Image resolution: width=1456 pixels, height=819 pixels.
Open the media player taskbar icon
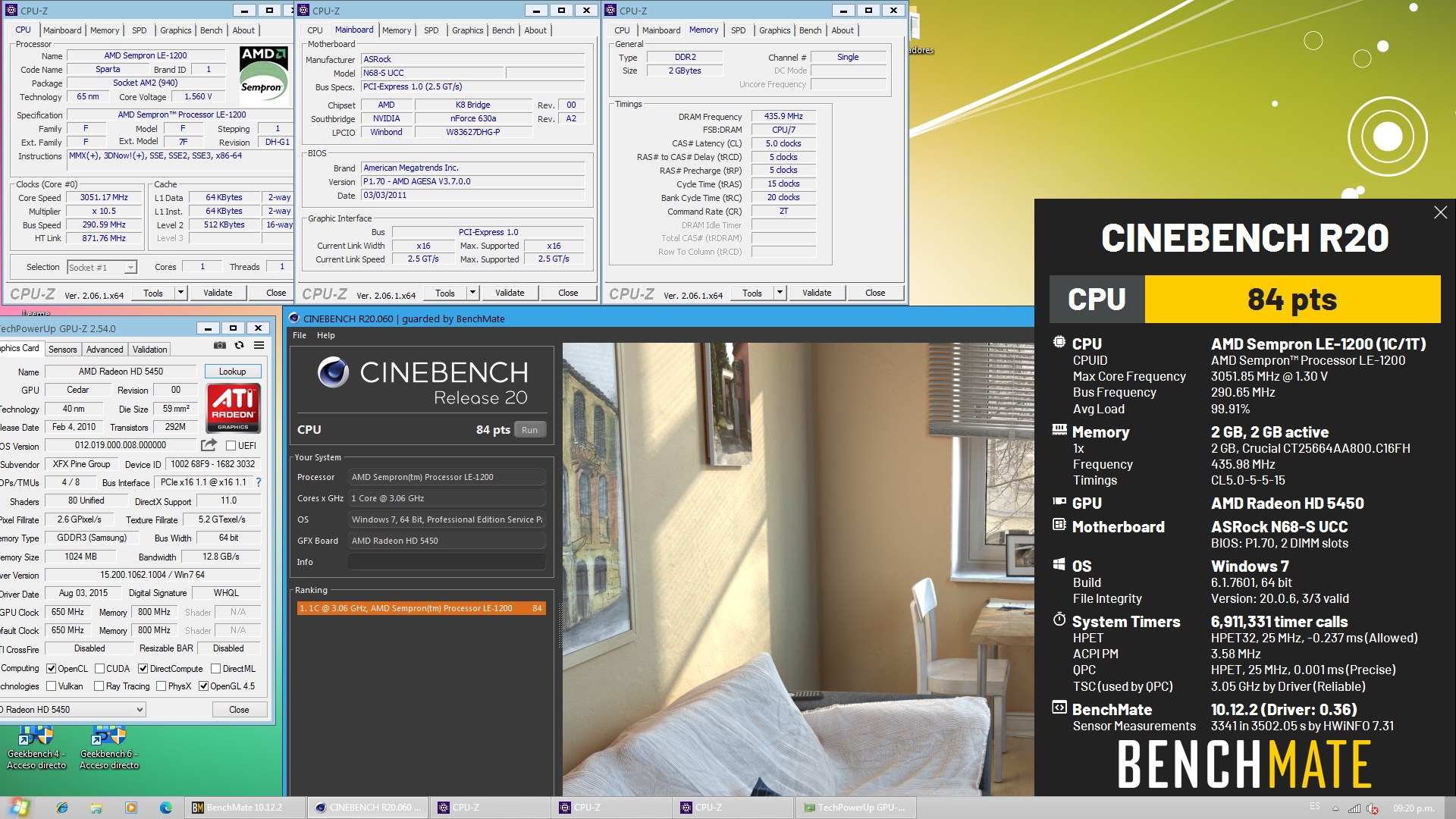[x=131, y=808]
